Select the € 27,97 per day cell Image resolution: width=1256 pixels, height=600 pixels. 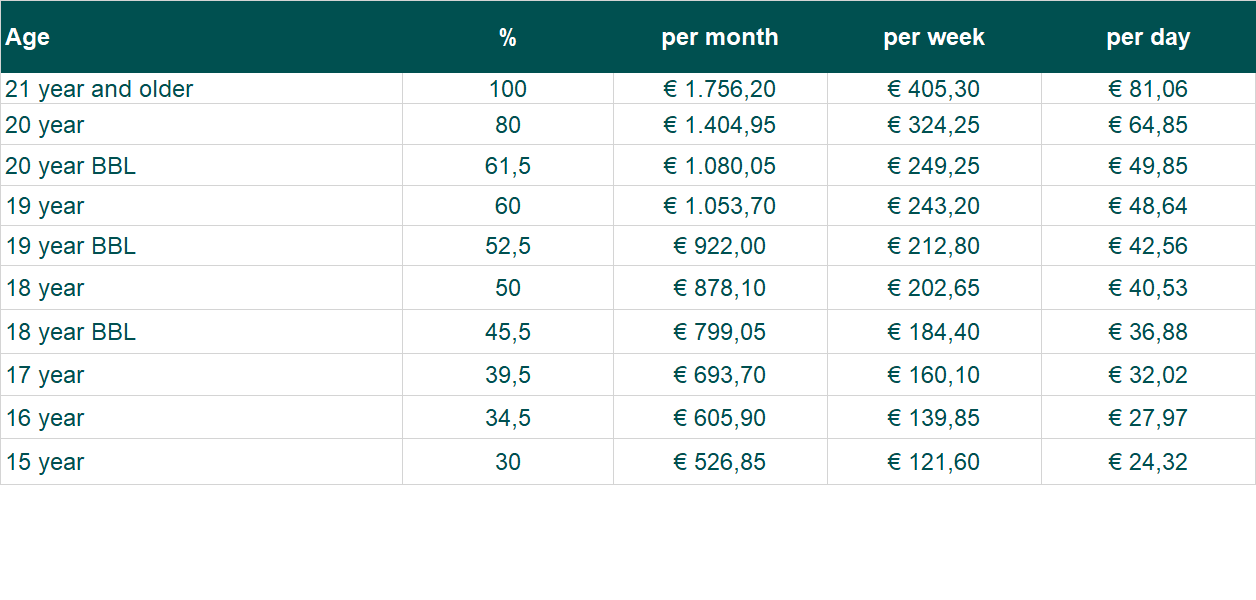1147,418
